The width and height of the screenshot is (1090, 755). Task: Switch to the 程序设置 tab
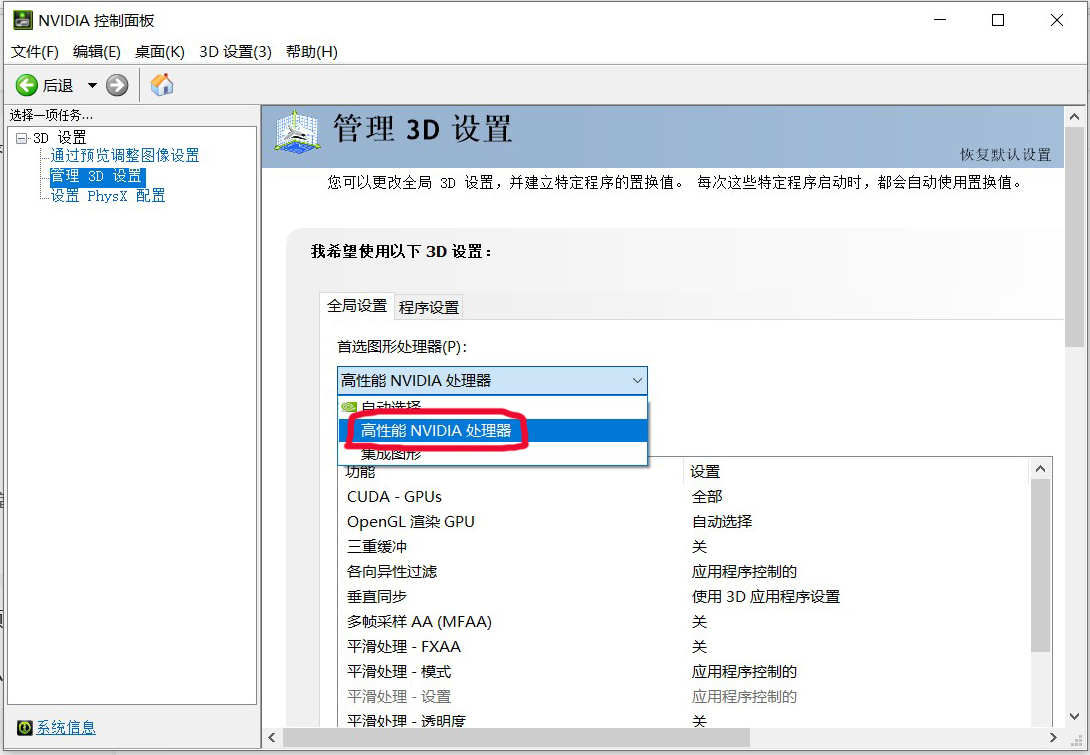(x=428, y=307)
